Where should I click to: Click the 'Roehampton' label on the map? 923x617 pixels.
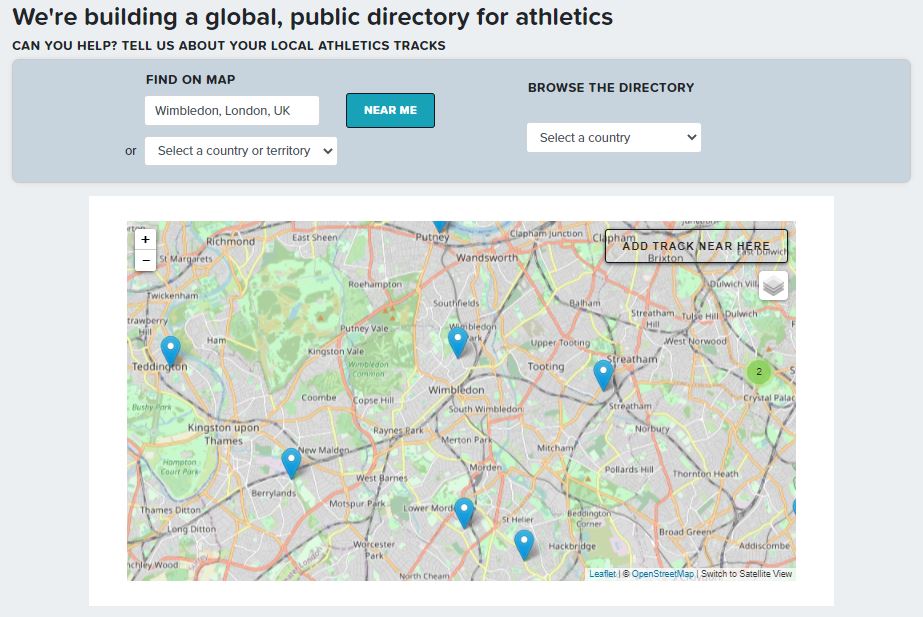click(x=375, y=284)
